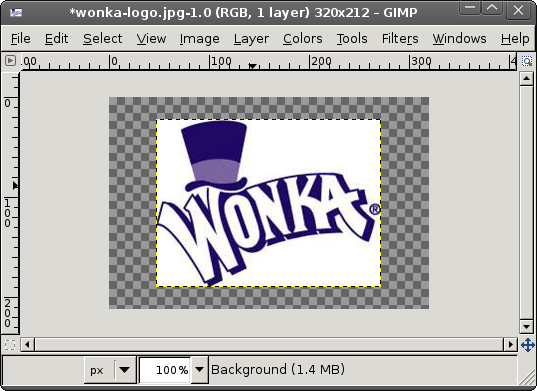
Task: Open the Image menu
Action: (x=200, y=38)
